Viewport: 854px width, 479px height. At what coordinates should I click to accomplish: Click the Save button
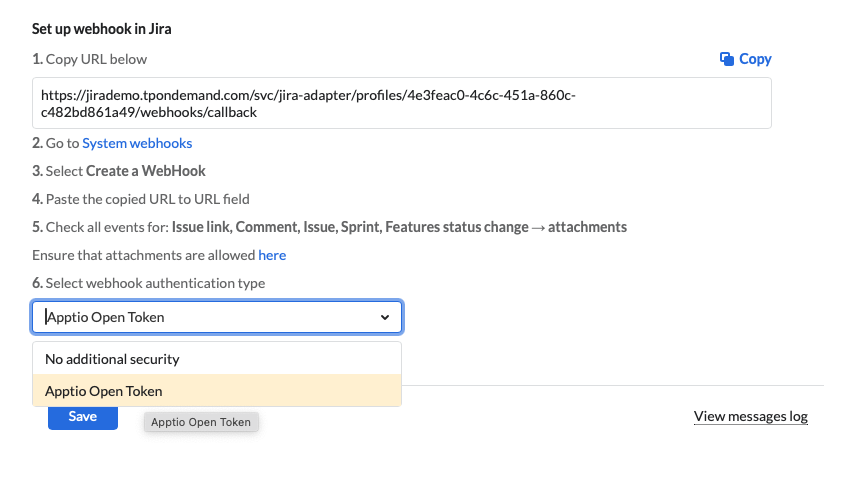(x=83, y=417)
